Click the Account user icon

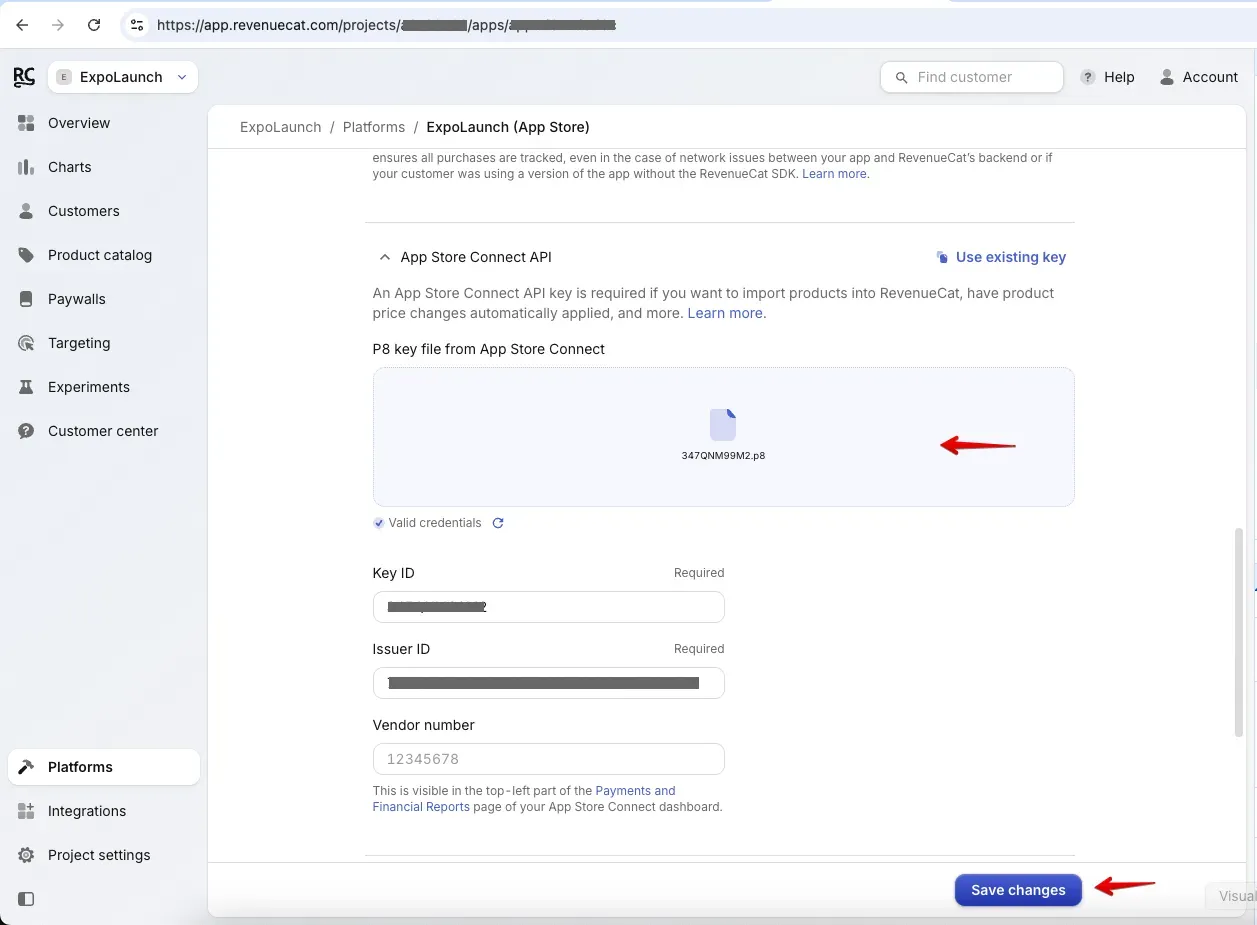click(1166, 77)
